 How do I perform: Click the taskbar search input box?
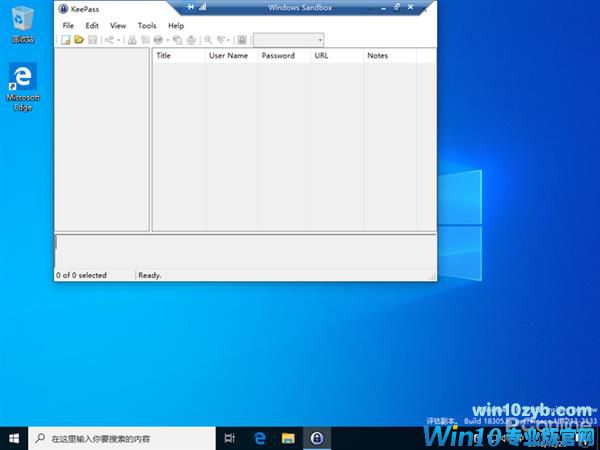tap(122, 438)
